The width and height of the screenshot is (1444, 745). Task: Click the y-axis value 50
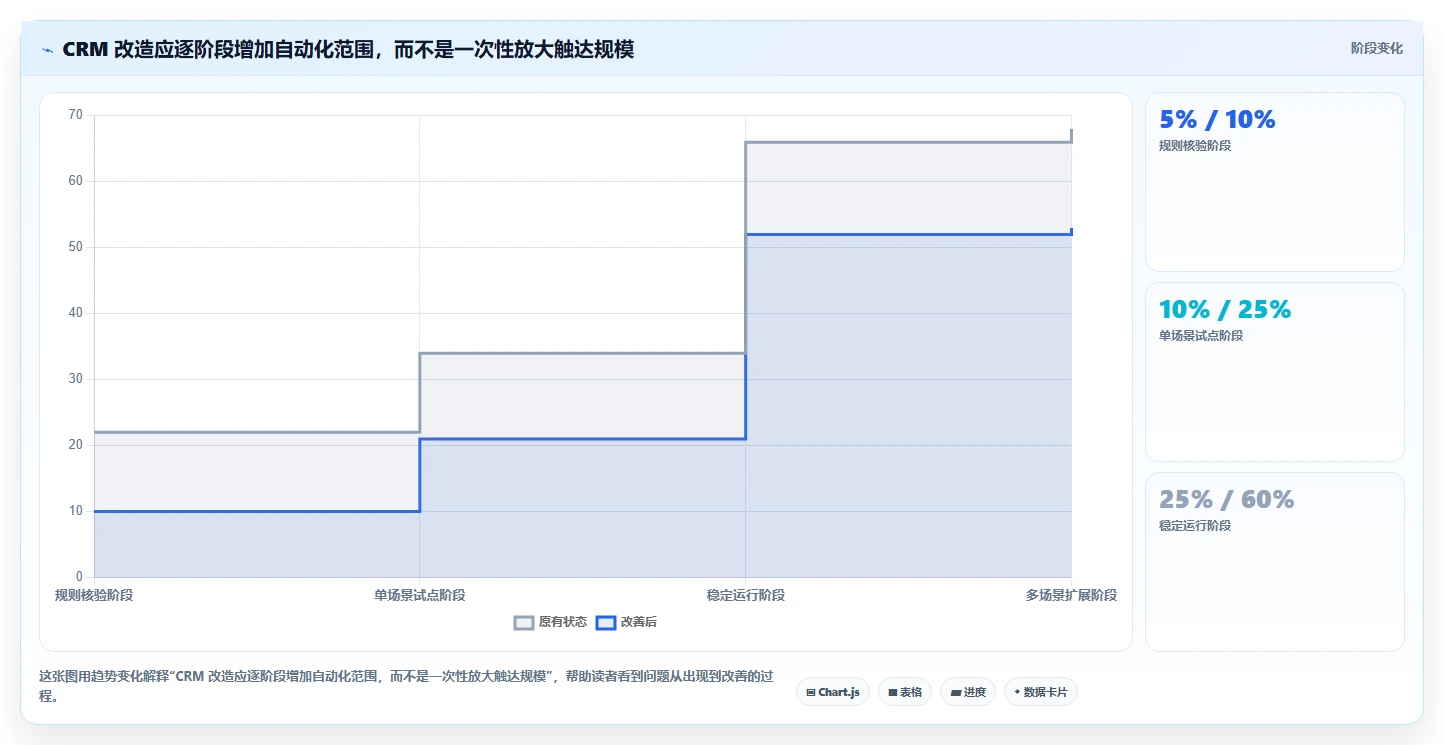tap(76, 247)
